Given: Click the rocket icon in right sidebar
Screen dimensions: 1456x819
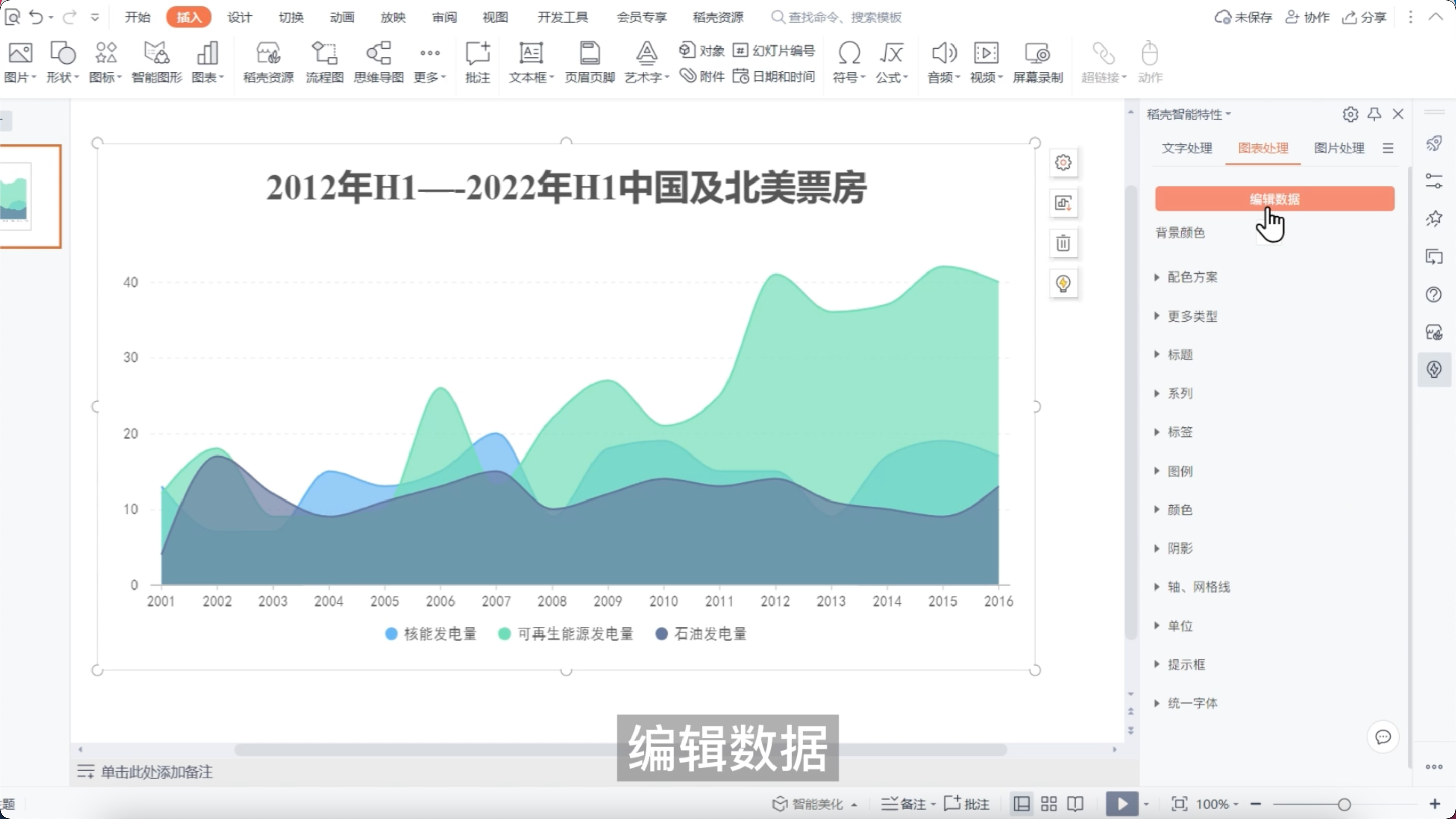Looking at the screenshot, I should point(1434,143).
